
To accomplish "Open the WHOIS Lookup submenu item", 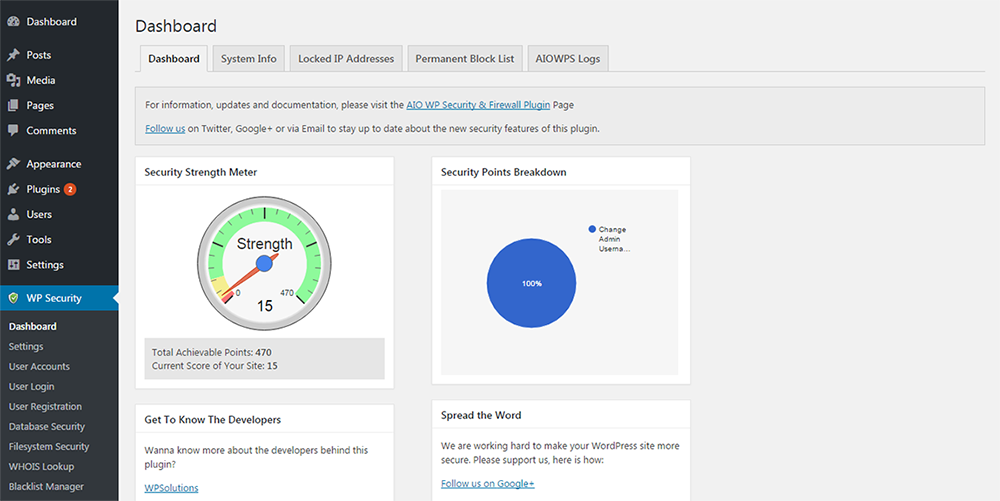I will (x=41, y=467).
